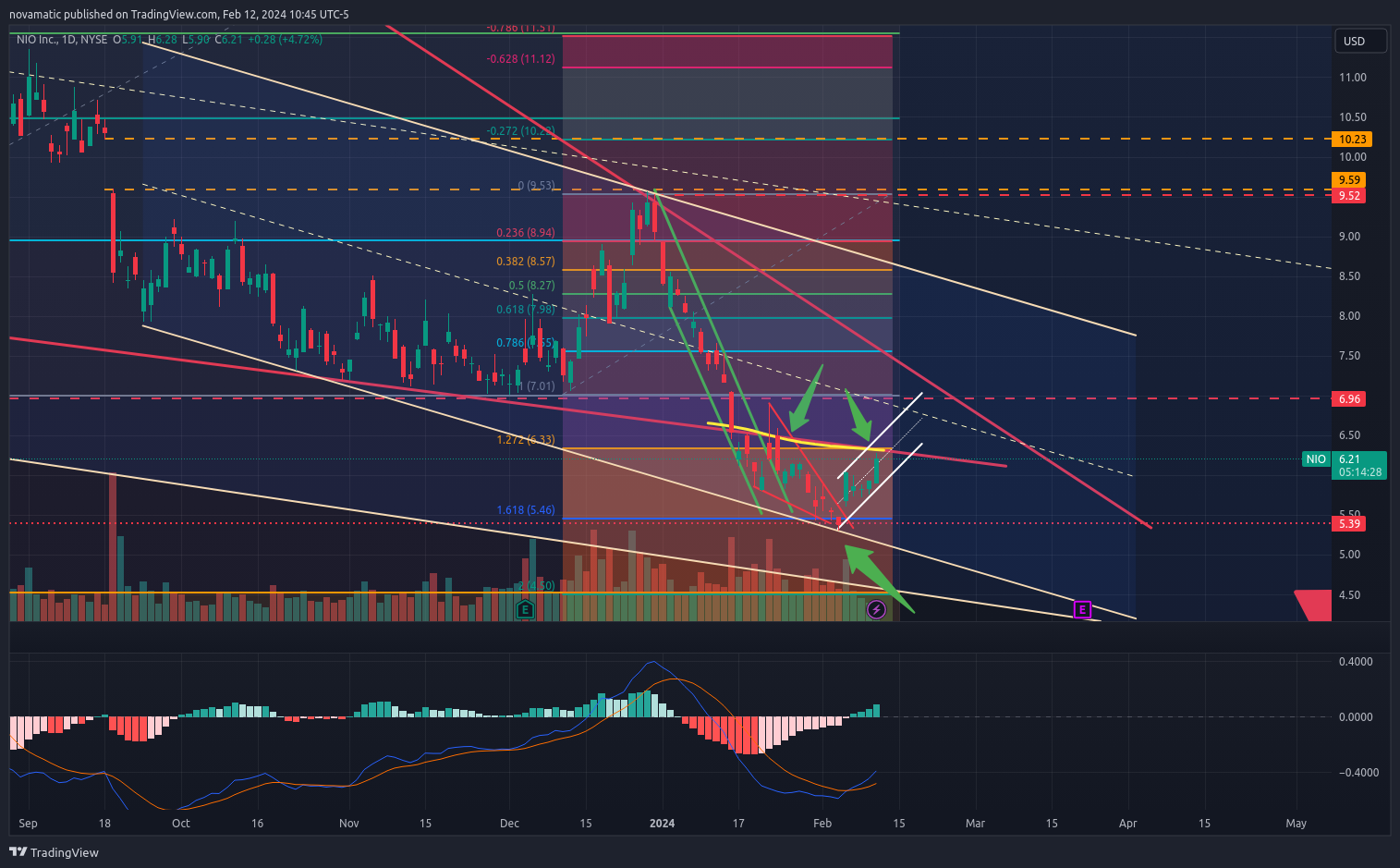The height and width of the screenshot is (868, 1400).
Task: Click the 05:14:28 bar countdown timer
Action: click(x=1360, y=472)
